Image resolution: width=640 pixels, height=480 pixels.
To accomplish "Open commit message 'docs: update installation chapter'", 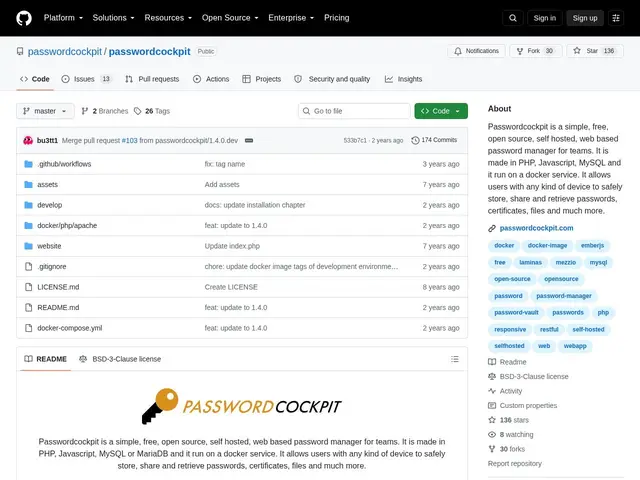I will click(255, 205).
